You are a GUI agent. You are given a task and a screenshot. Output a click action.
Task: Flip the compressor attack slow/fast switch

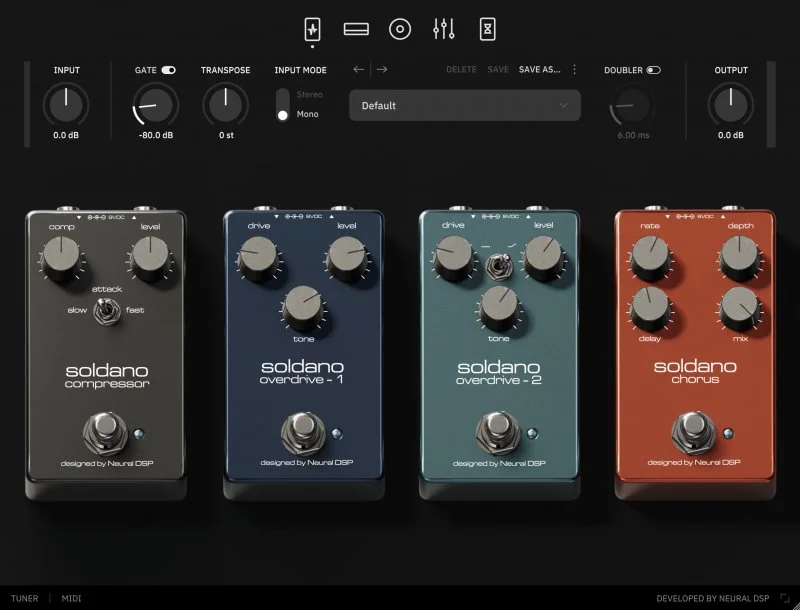click(x=106, y=311)
